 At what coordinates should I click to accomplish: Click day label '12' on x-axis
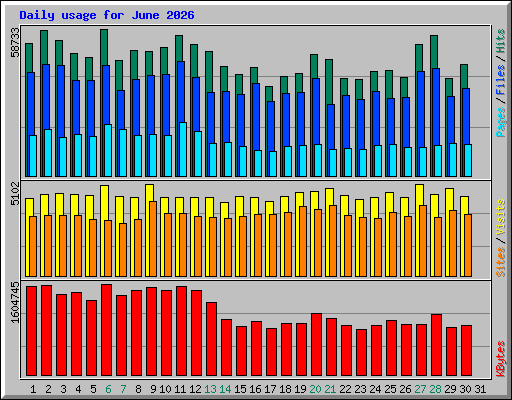click(195, 389)
